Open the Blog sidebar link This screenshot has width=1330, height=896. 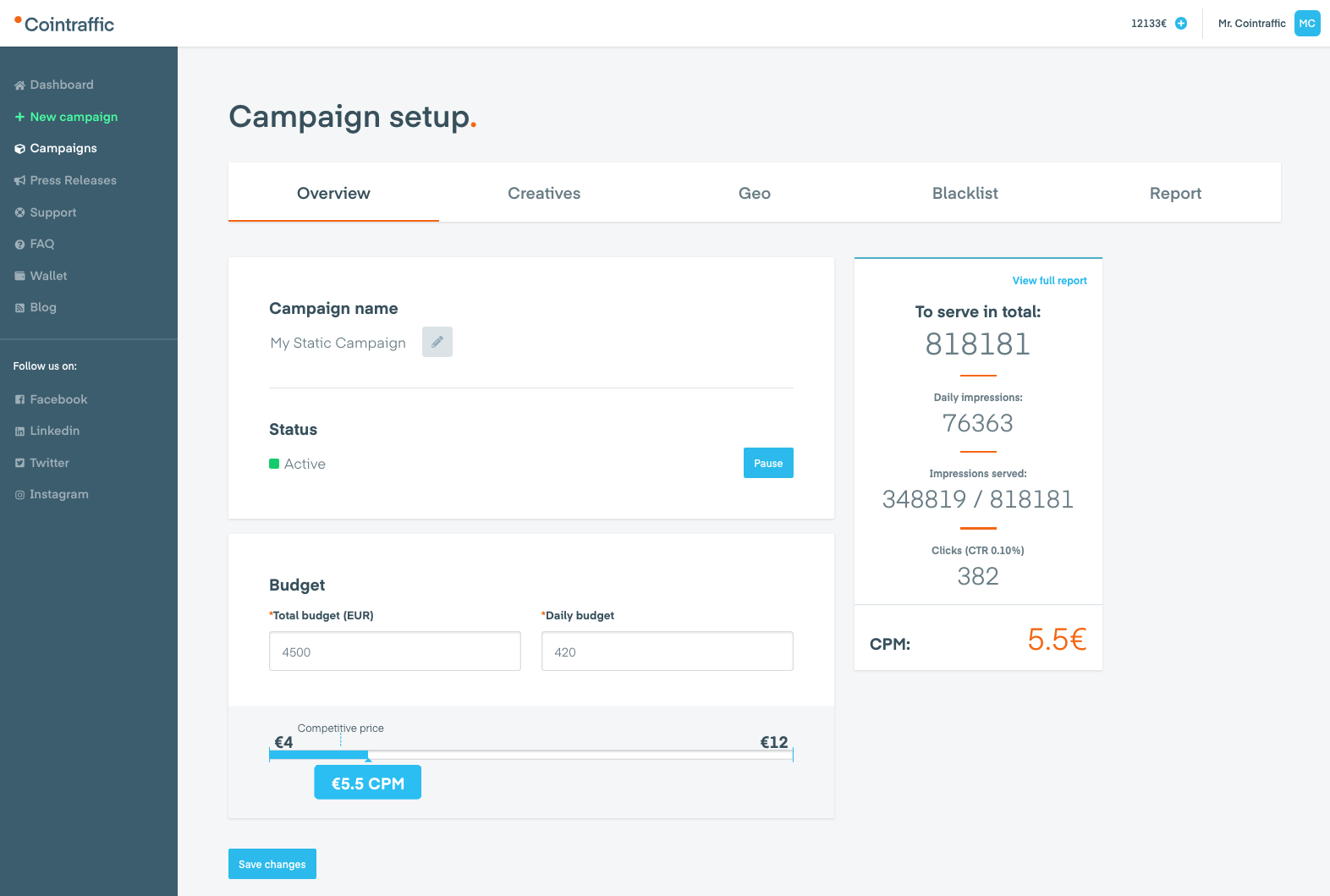click(x=43, y=307)
